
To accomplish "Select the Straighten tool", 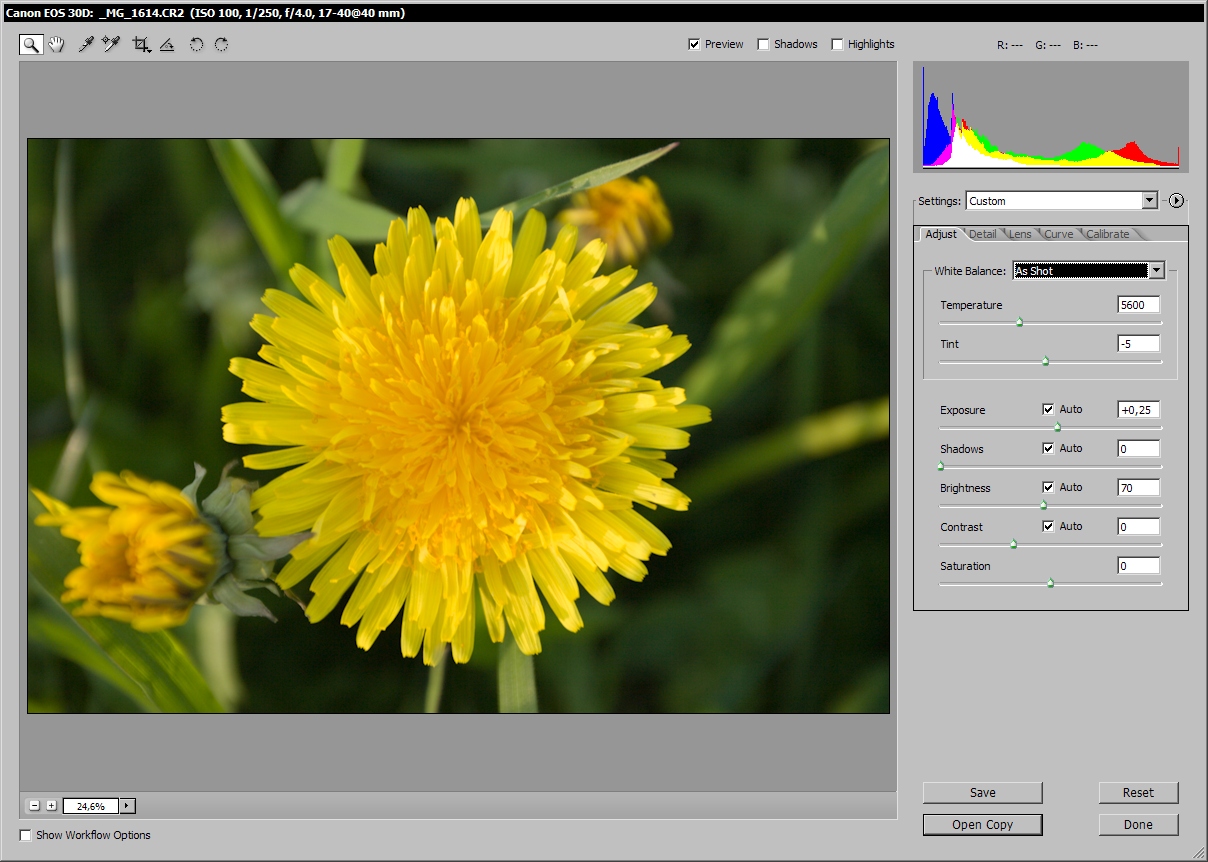I will click(167, 44).
